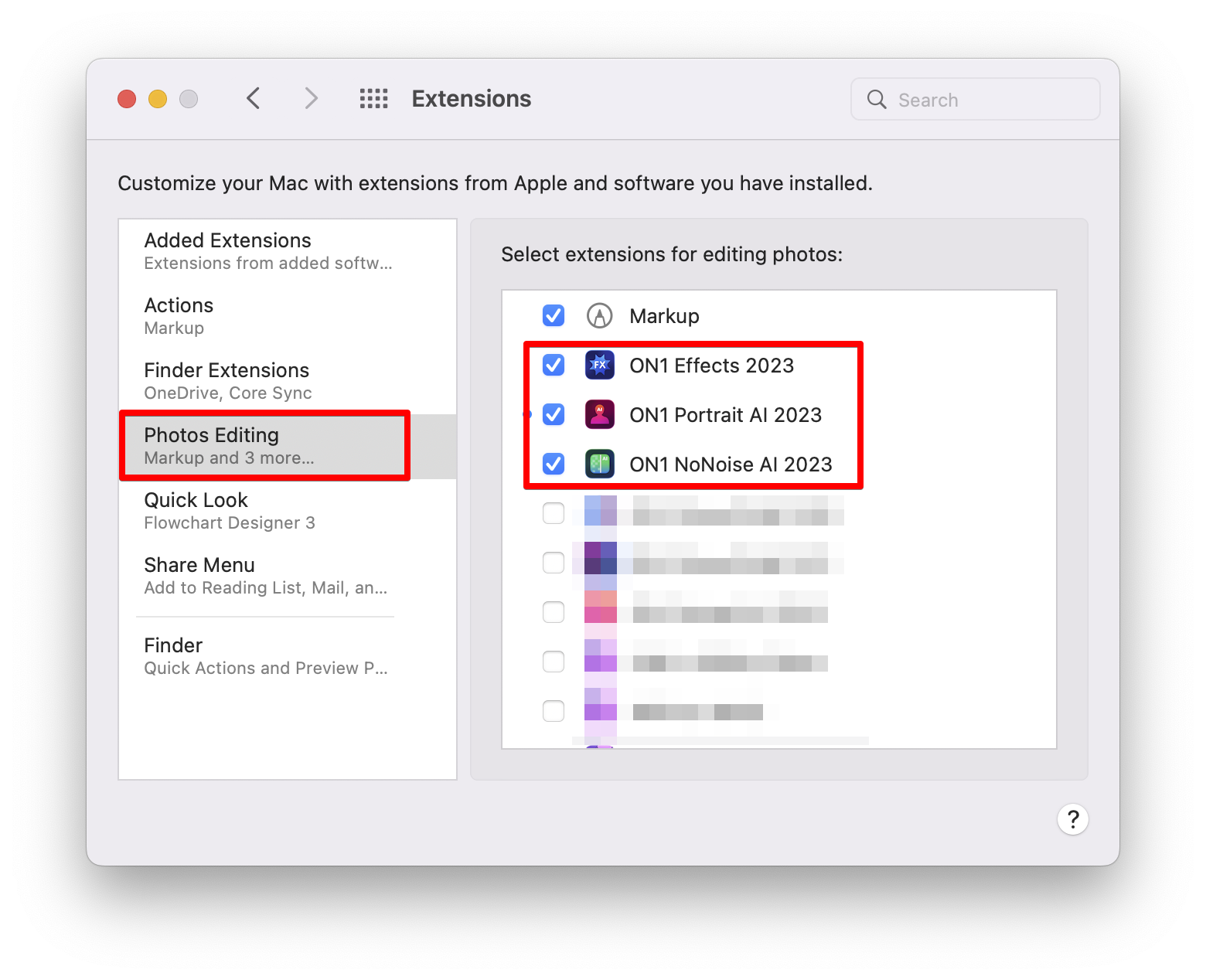1206x980 pixels.
Task: Uncheck the Markup extension checkbox
Action: (554, 316)
